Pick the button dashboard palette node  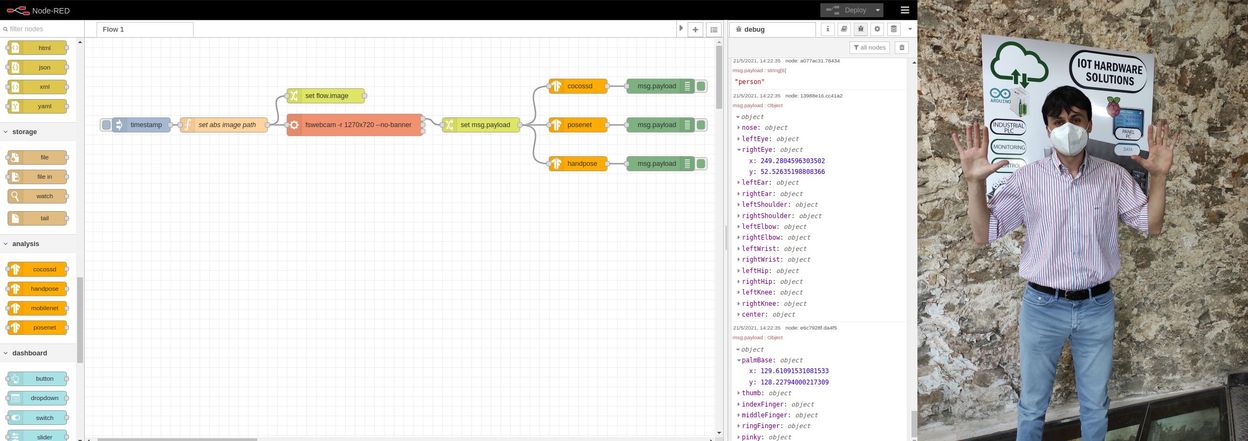(x=37, y=379)
